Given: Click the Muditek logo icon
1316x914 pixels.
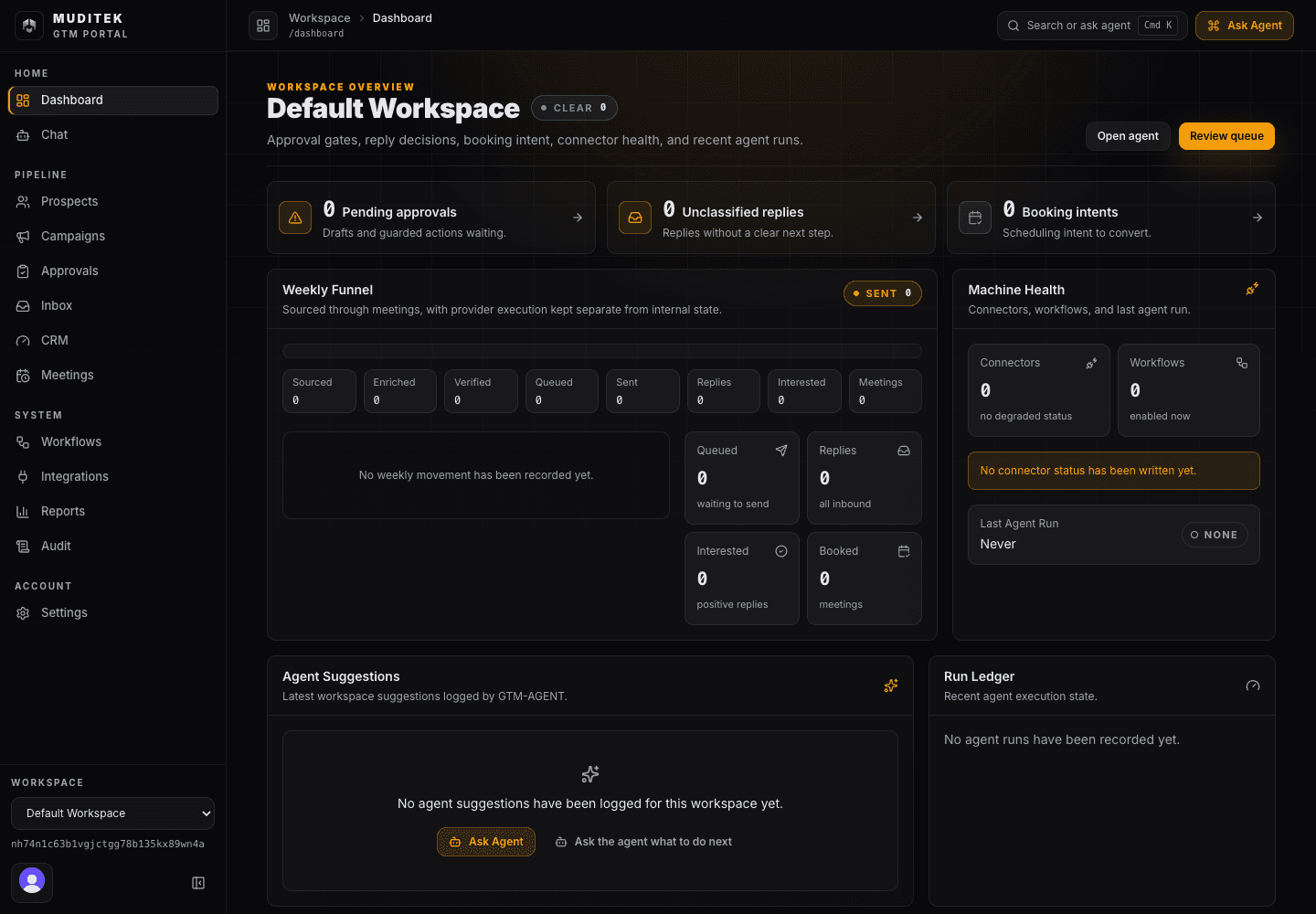Looking at the screenshot, I should click(x=29, y=26).
